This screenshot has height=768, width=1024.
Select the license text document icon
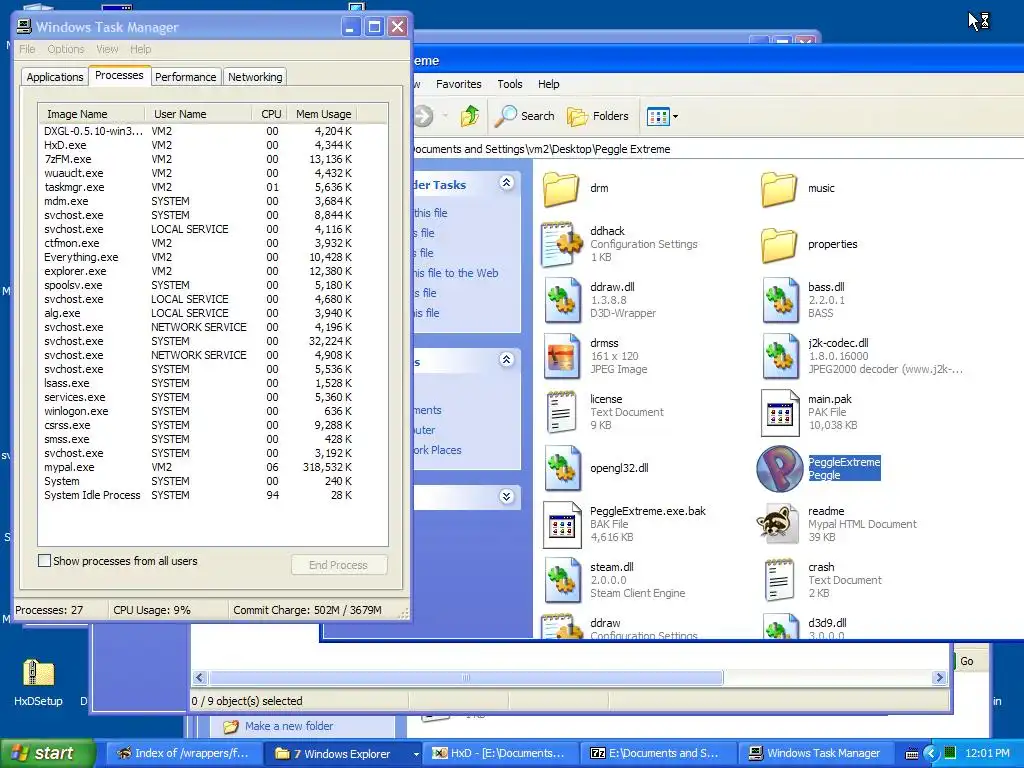[561, 413]
